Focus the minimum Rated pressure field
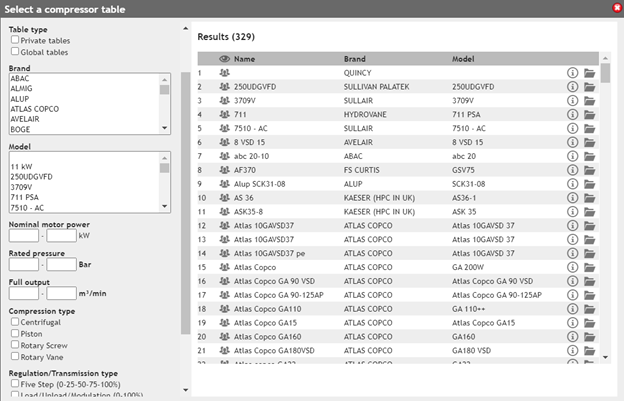 pyautogui.click(x=24, y=264)
